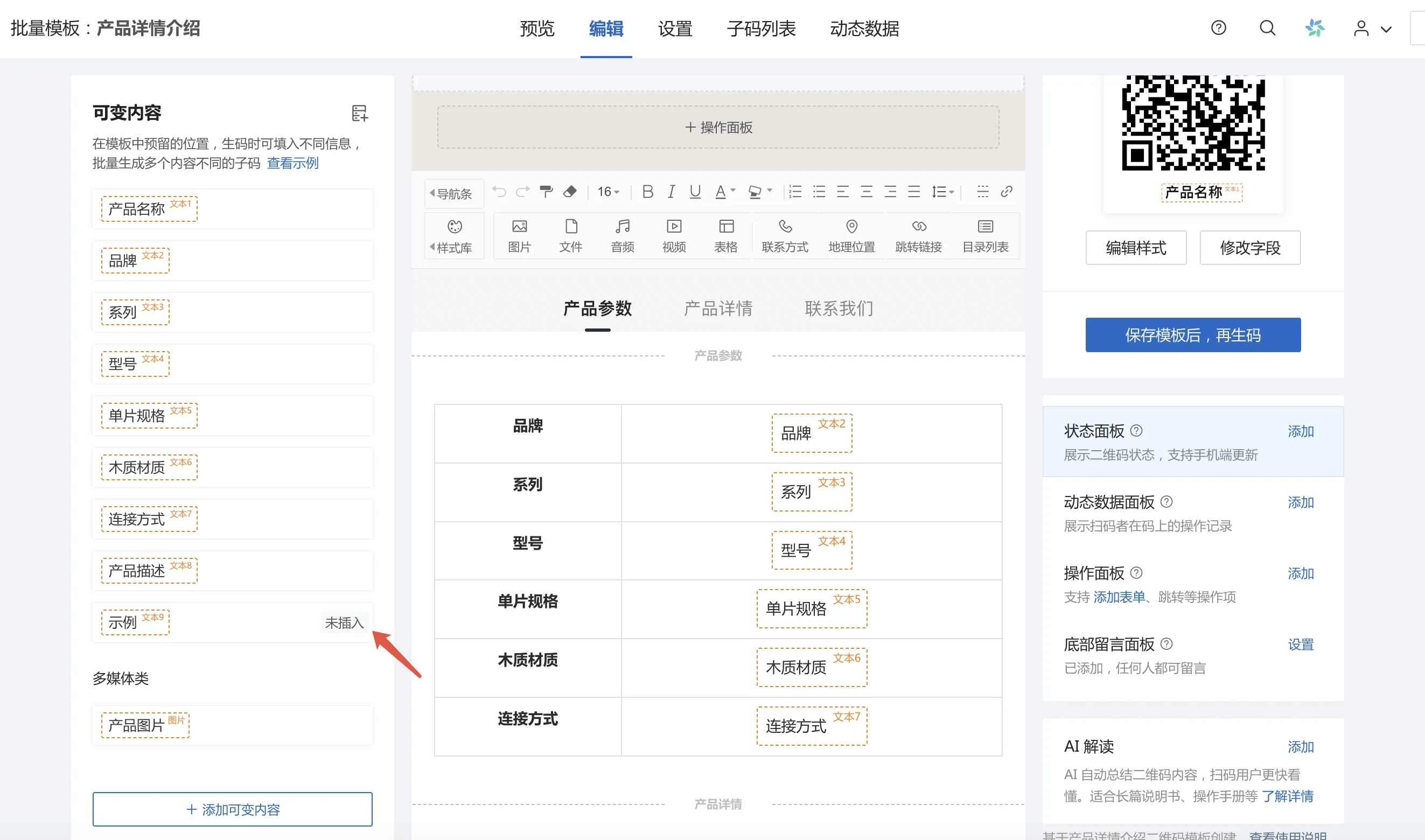The width and height of the screenshot is (1425, 840).
Task: Select the 产品参数 navigation tab
Action: pos(597,309)
